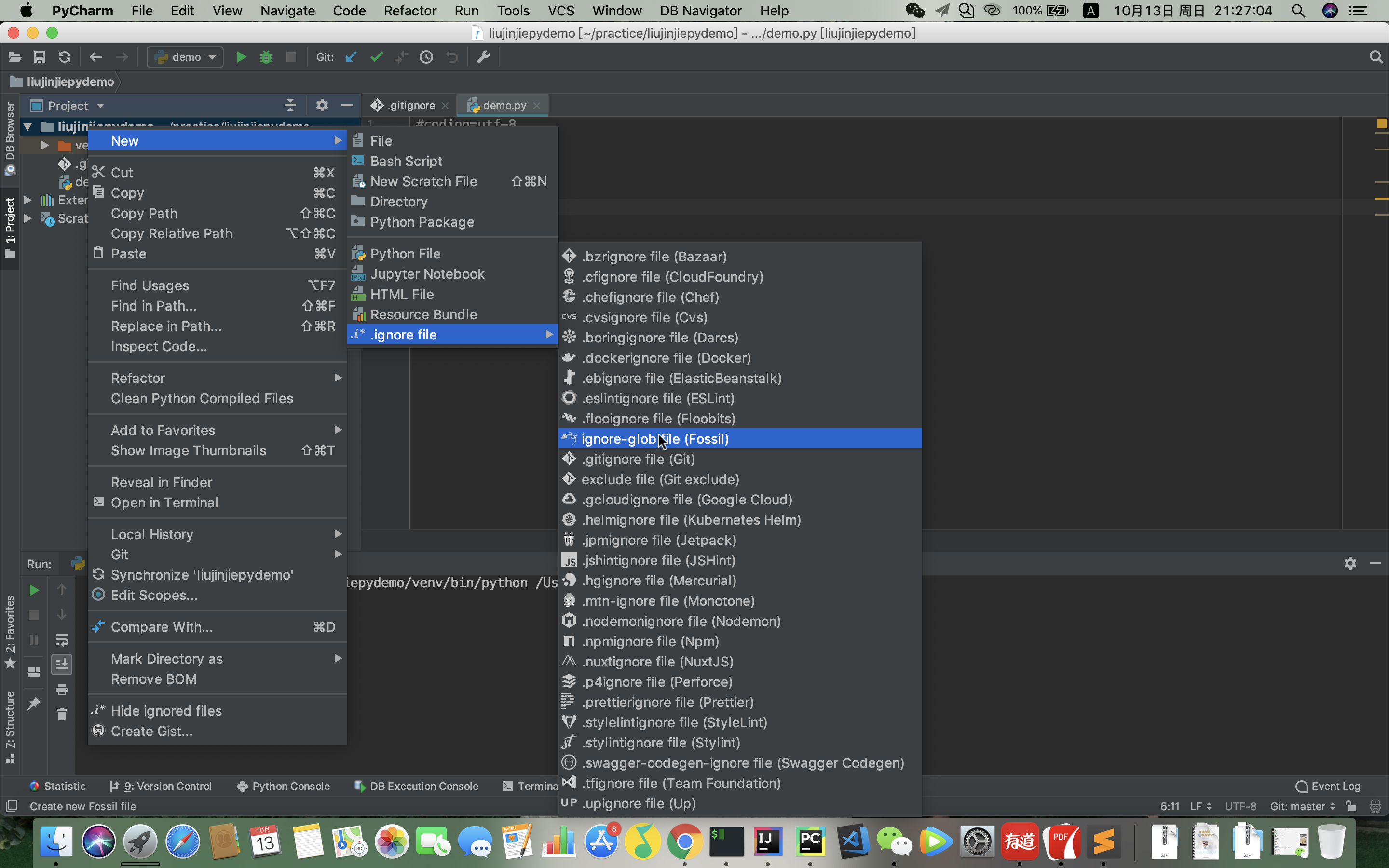Open Project panel gear settings icon
The image size is (1389, 868).
pos(321,105)
